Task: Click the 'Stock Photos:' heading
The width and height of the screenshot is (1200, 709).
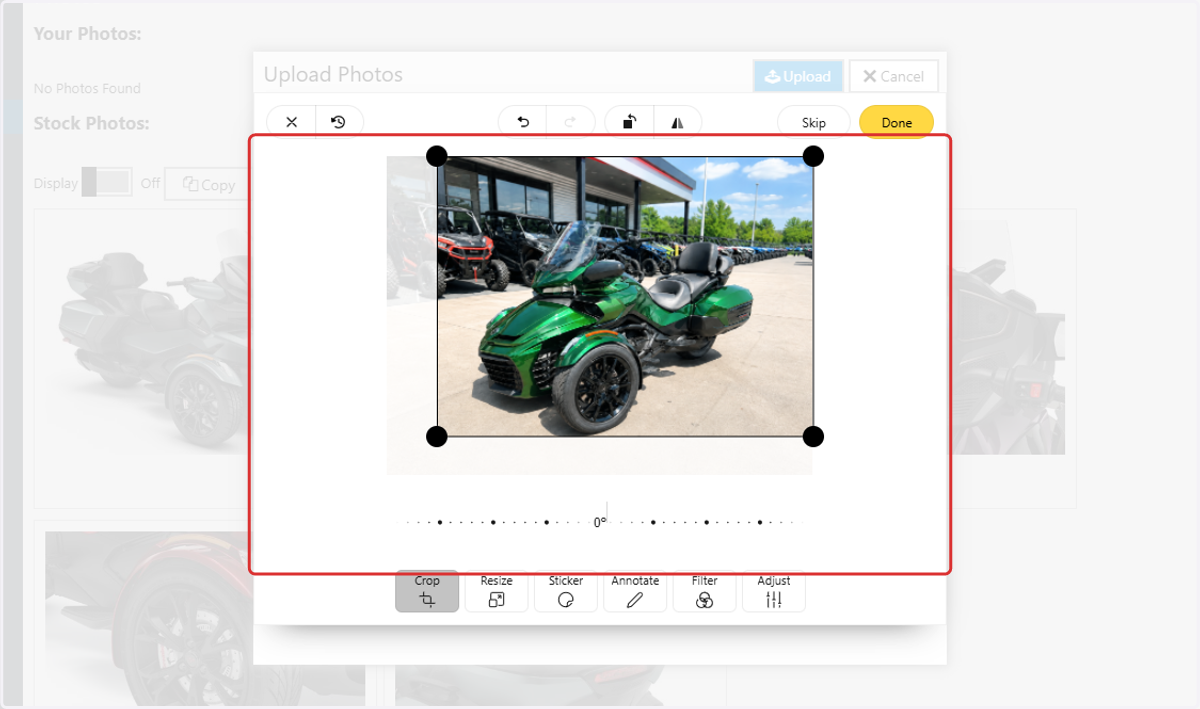Action: 91,123
